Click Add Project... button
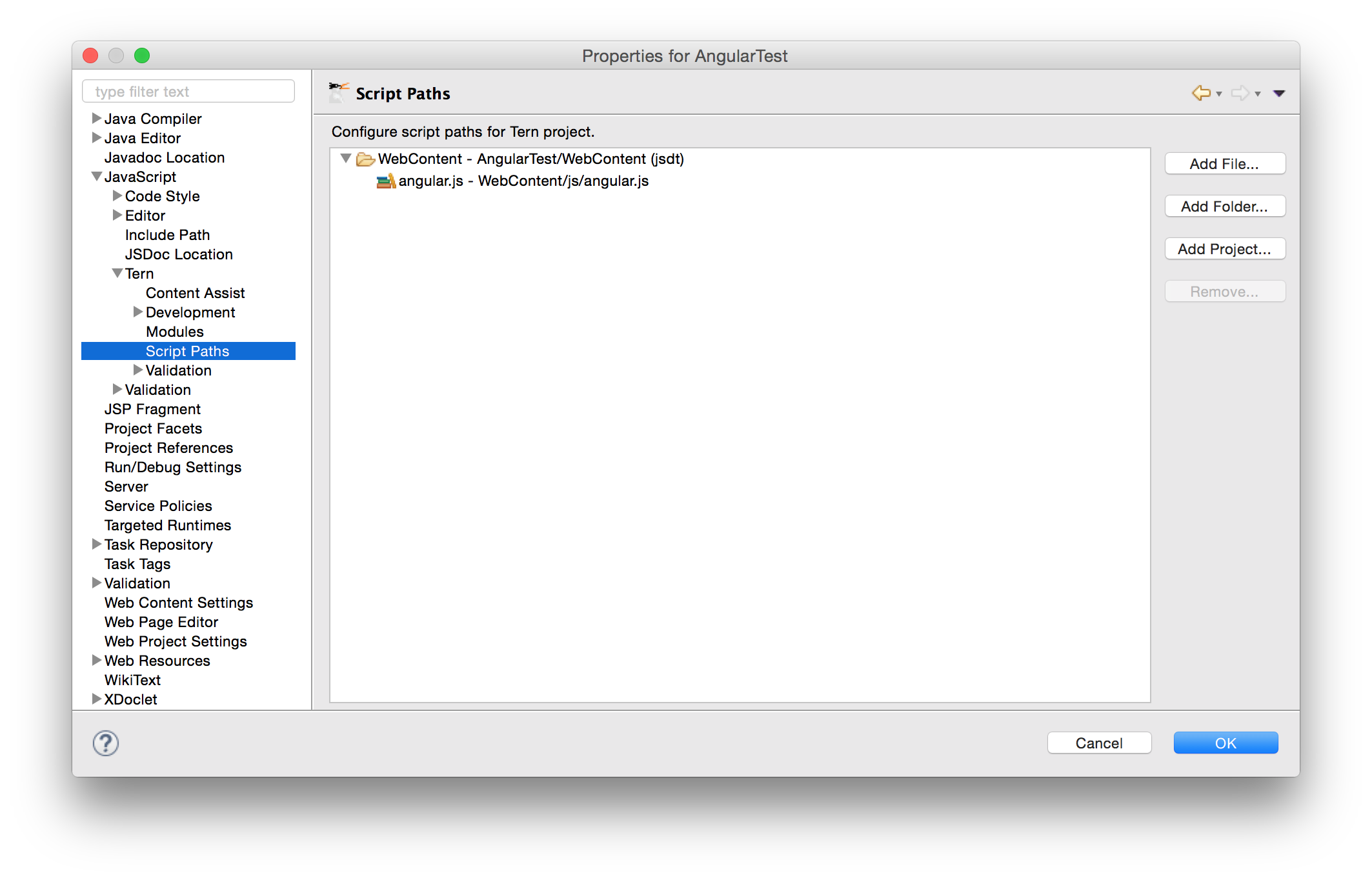The height and width of the screenshot is (880, 1372). (x=1224, y=249)
